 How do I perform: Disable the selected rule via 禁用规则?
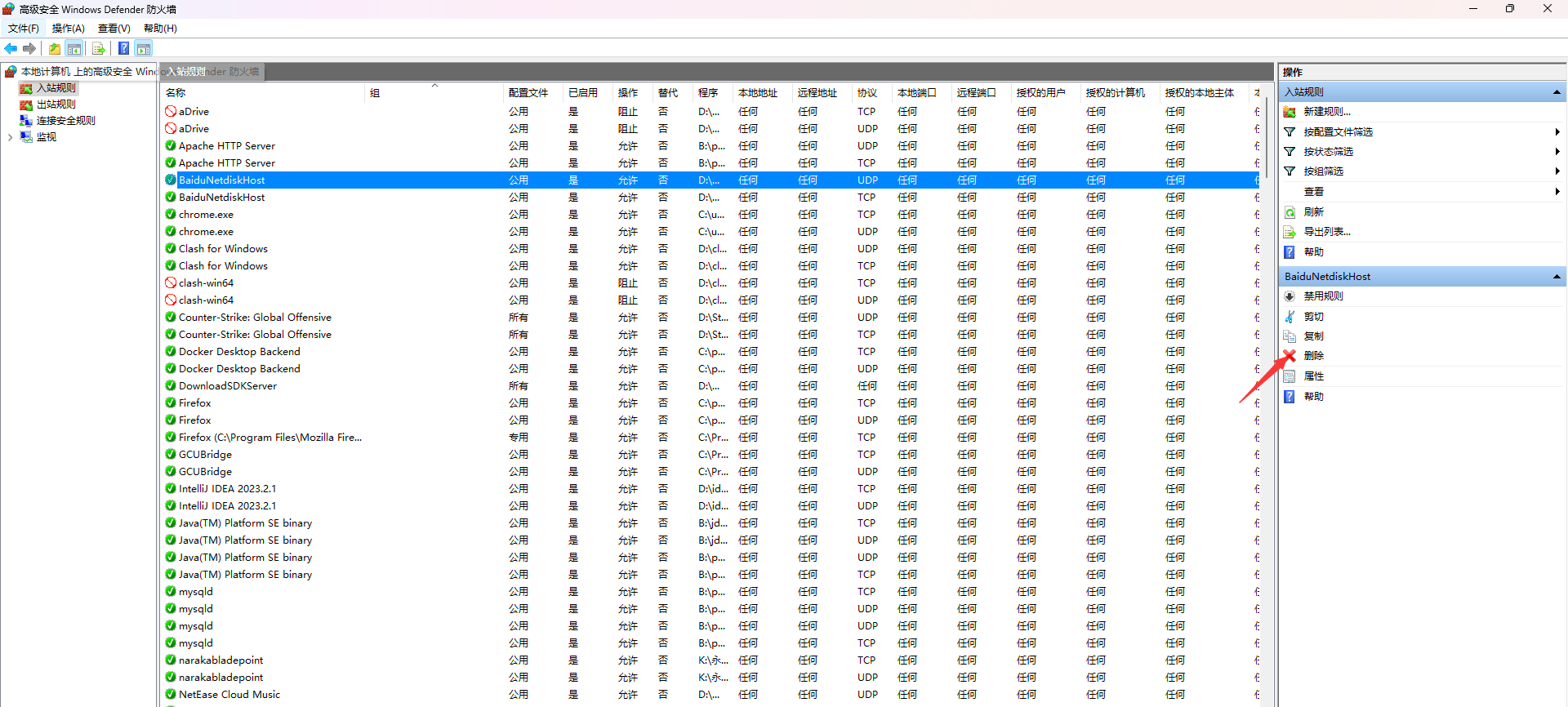coord(1323,296)
